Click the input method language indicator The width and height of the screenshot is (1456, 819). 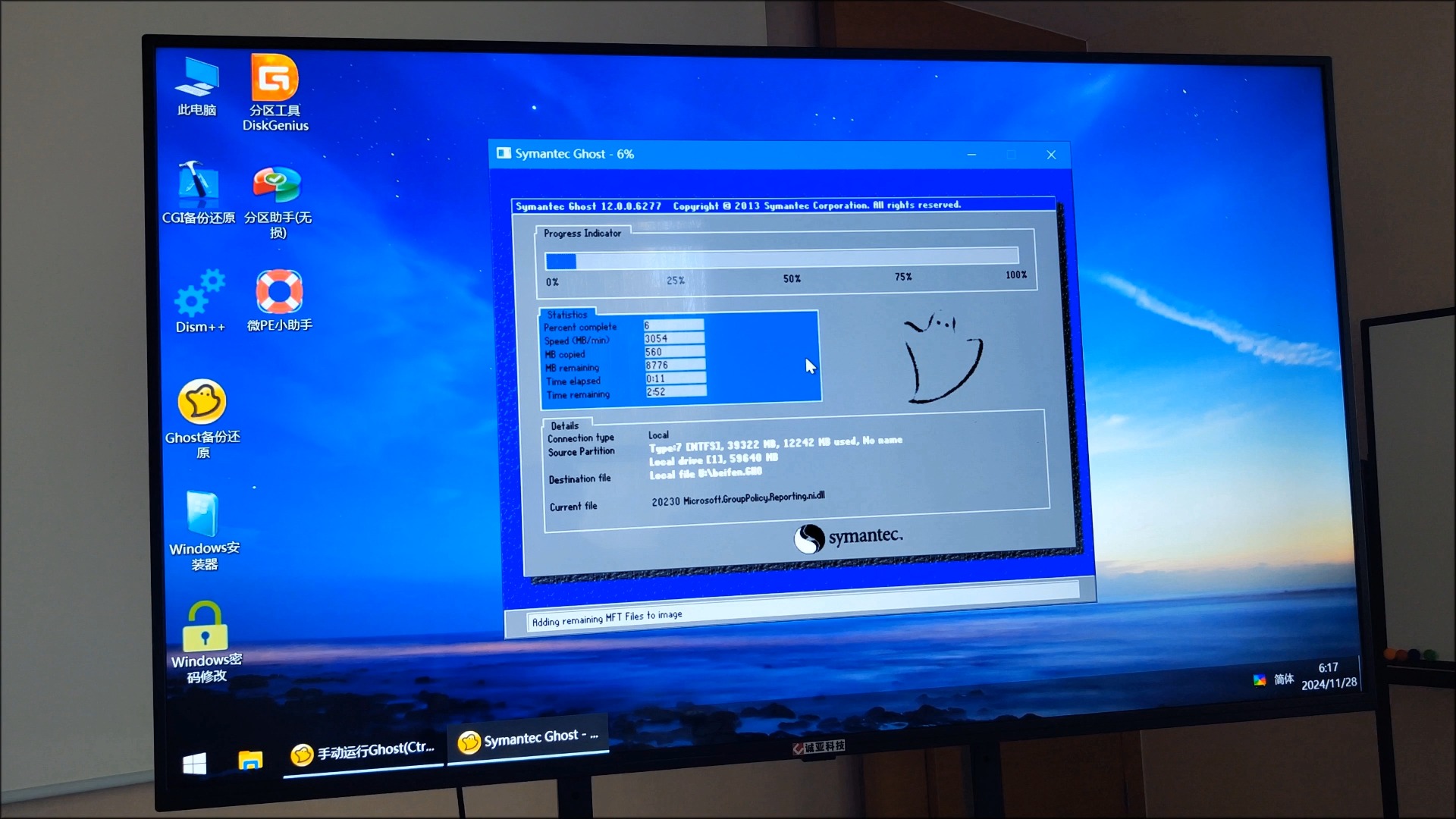[x=1283, y=679]
